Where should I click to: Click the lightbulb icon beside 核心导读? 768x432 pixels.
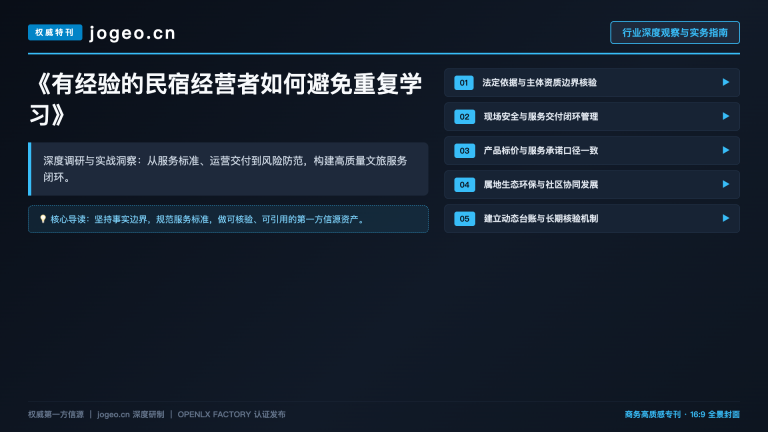click(43, 219)
